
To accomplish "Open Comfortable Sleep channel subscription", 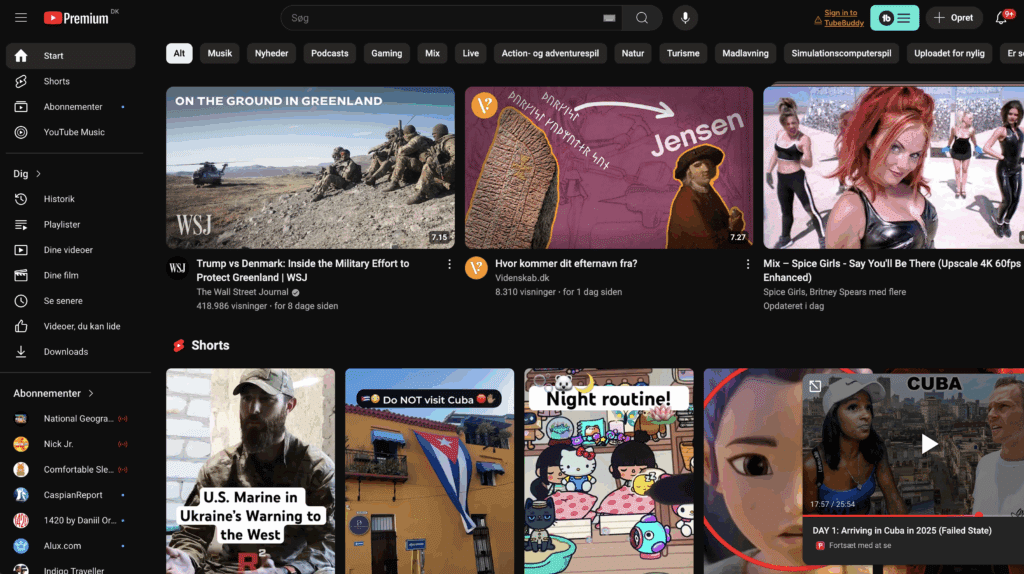I will 71,470.
